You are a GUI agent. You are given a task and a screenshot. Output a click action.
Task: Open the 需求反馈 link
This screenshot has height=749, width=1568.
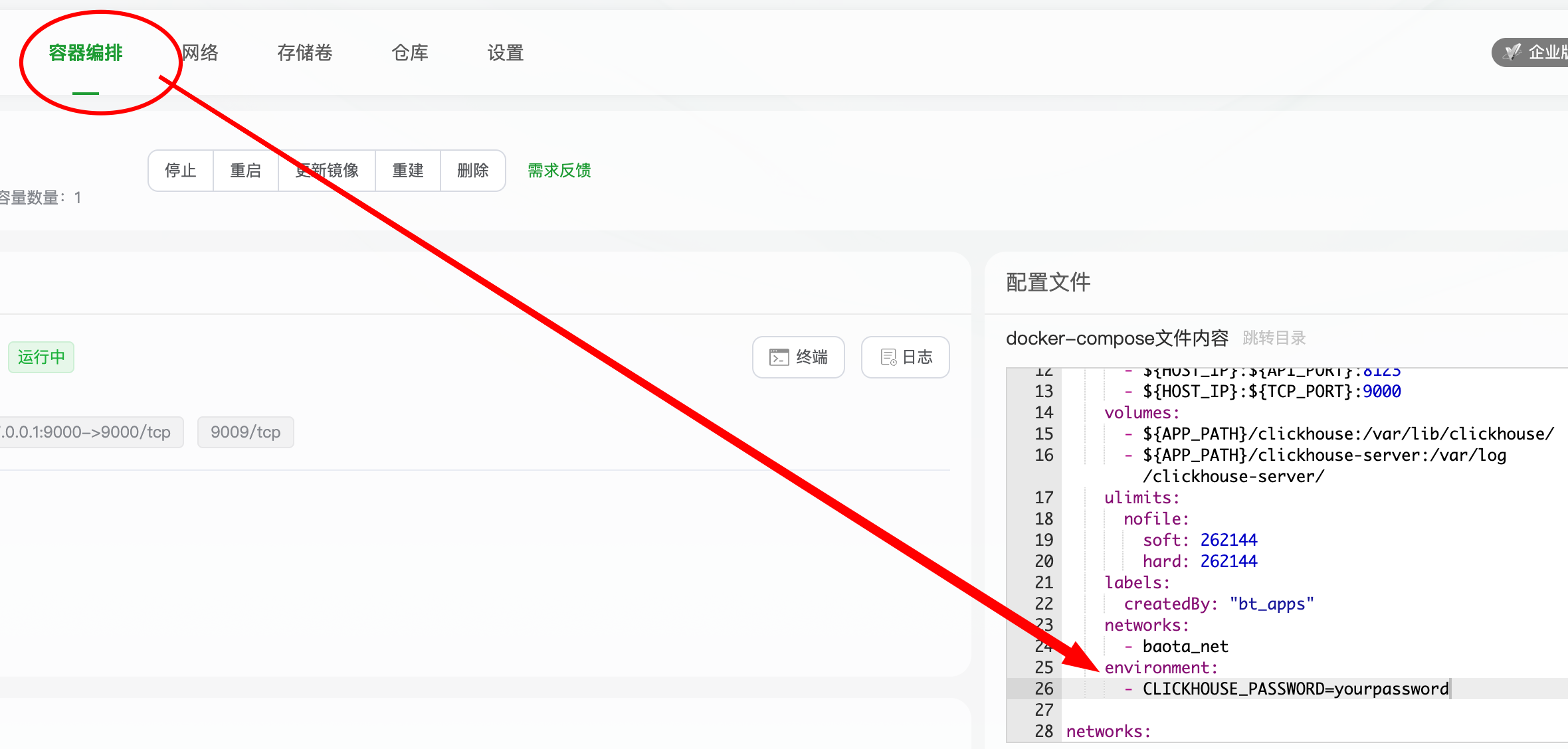(x=559, y=171)
